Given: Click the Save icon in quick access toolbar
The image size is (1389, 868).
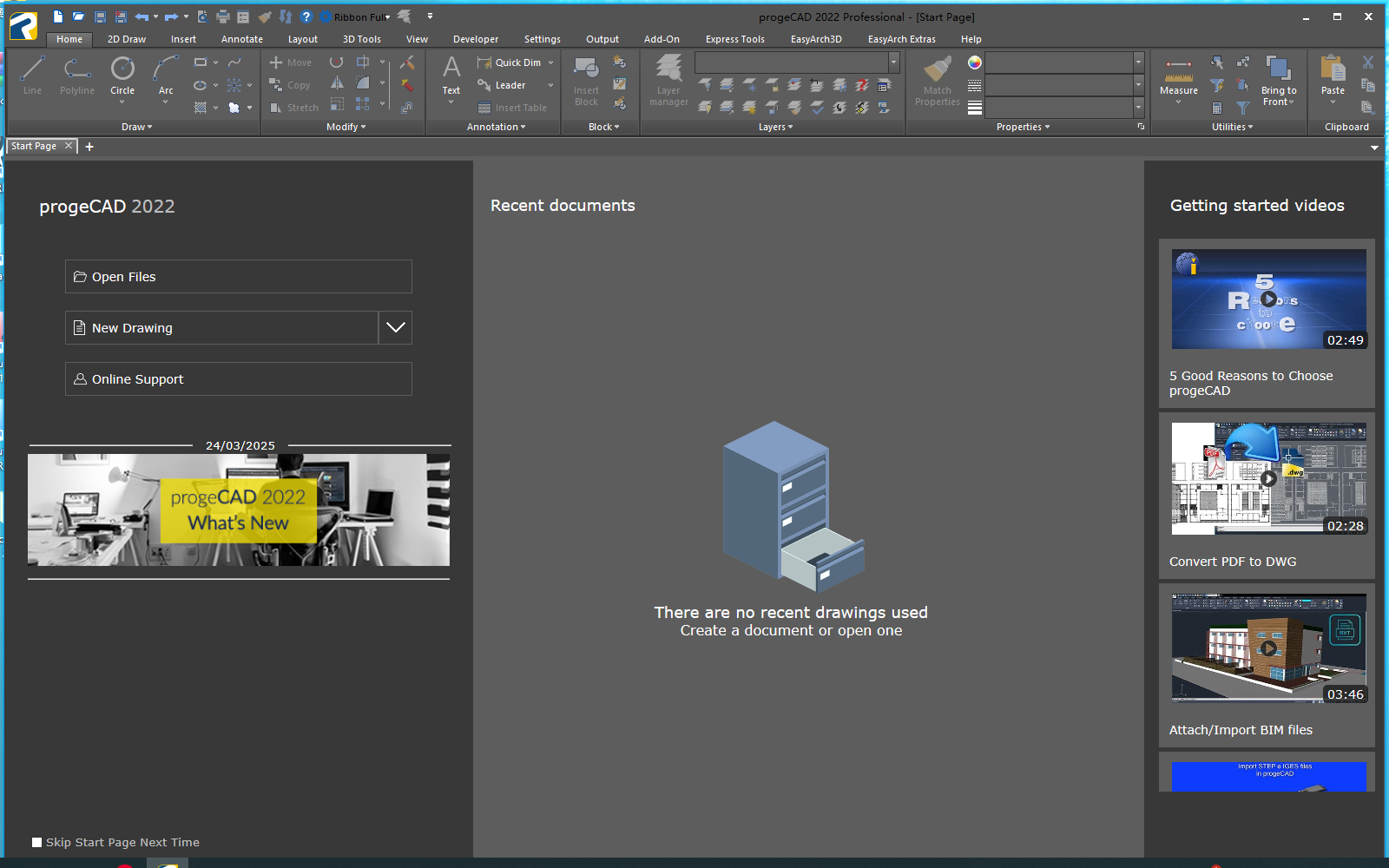Looking at the screenshot, I should [100, 16].
